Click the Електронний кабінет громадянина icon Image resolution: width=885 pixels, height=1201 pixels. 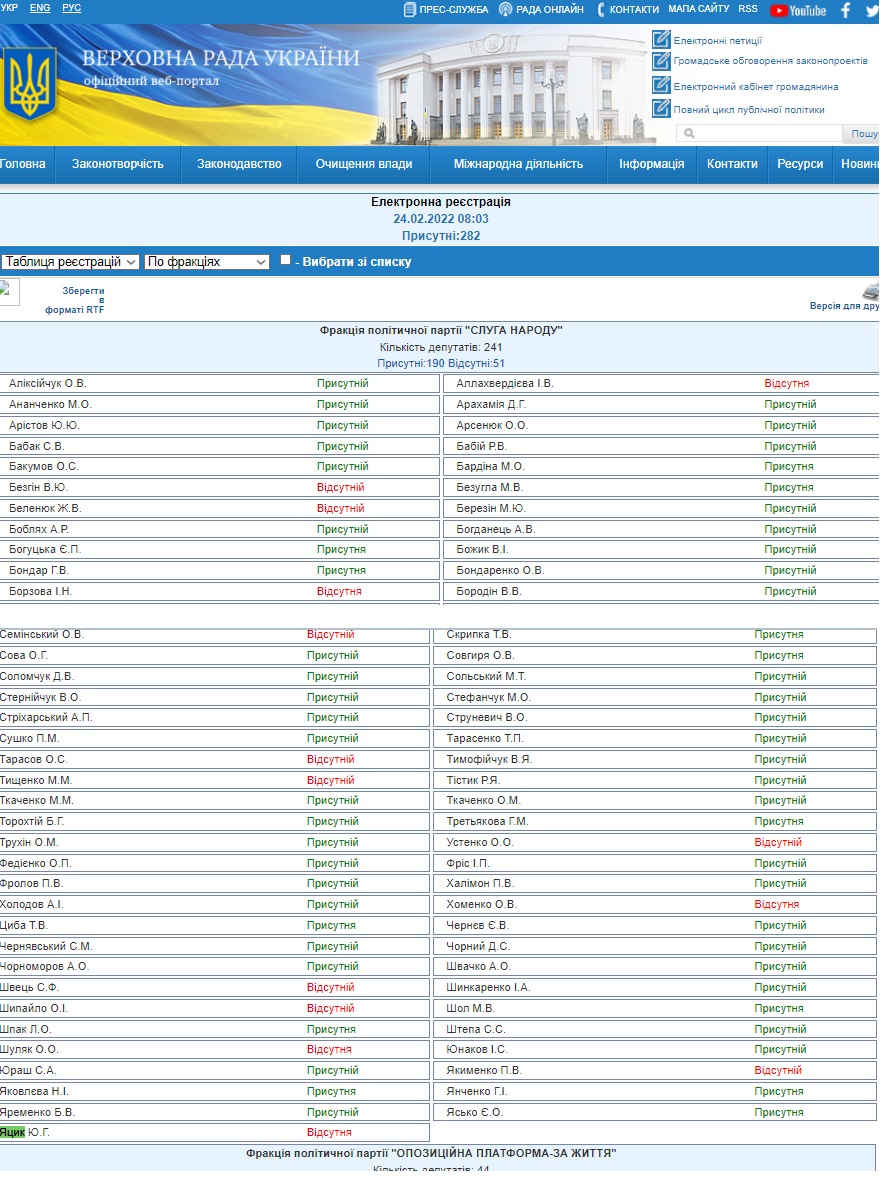[661, 86]
